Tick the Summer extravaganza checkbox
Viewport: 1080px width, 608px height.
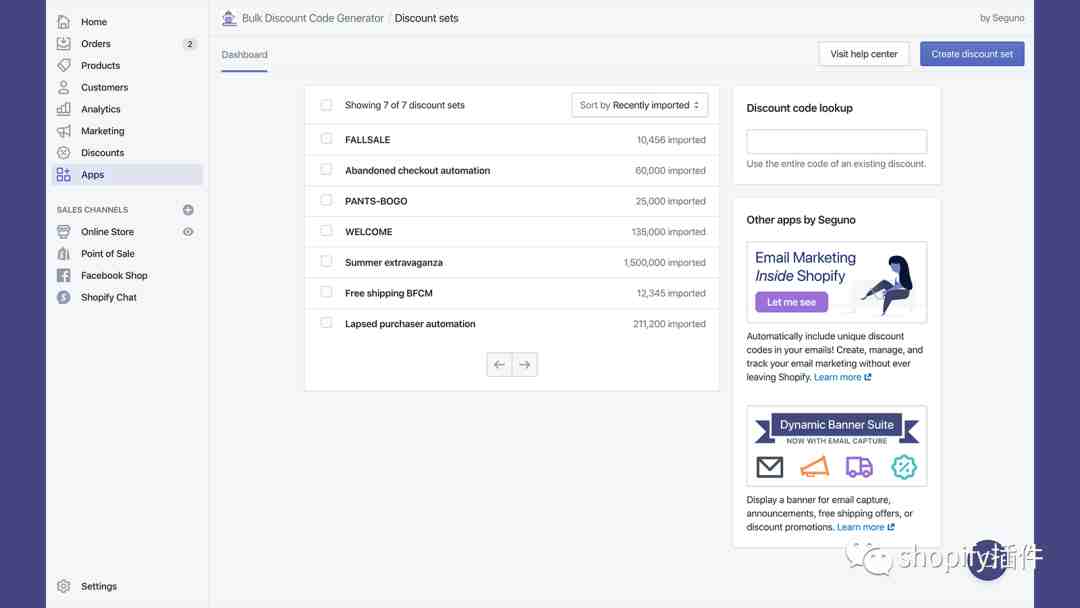[326, 262]
